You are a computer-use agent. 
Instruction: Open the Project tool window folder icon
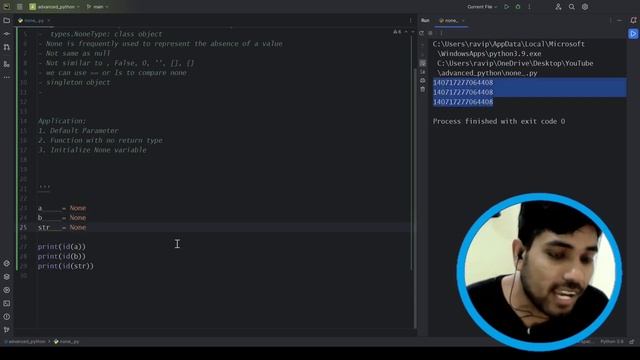point(7,20)
